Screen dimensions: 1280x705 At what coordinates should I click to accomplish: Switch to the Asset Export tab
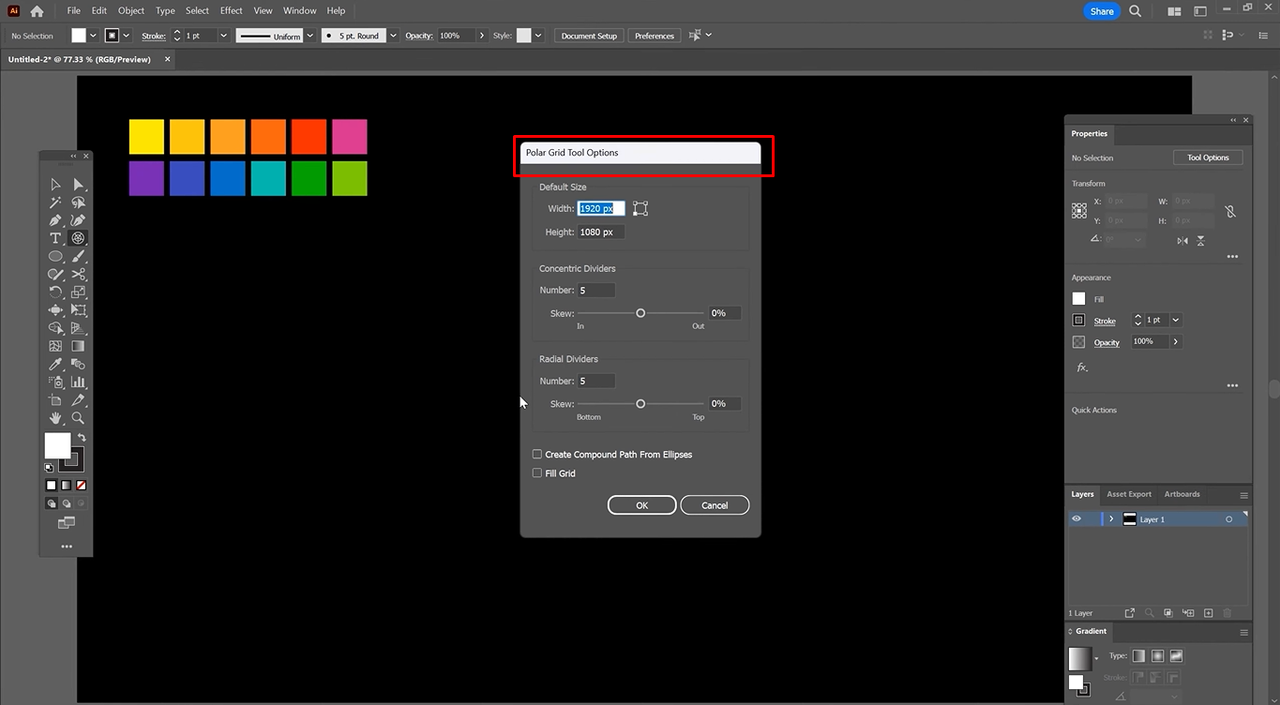(x=1129, y=494)
